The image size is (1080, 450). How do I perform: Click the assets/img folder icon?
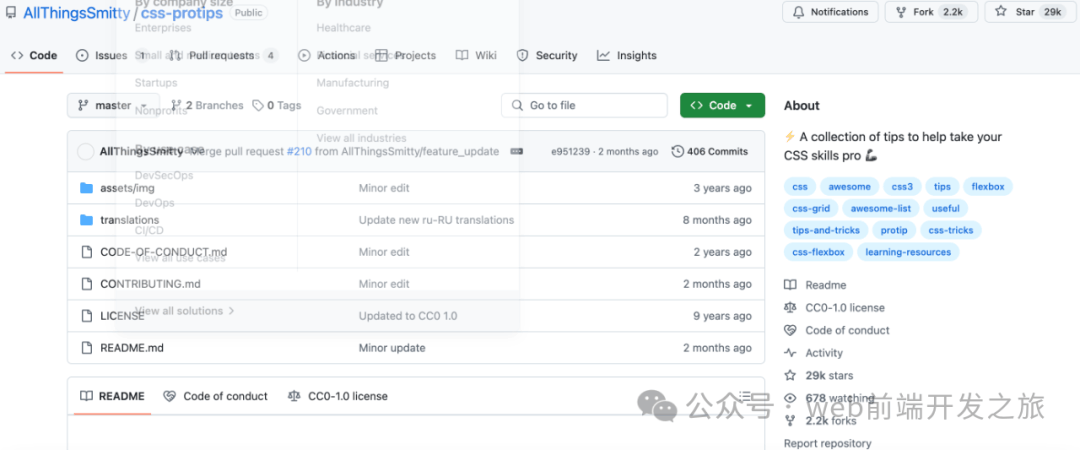[x=86, y=188]
